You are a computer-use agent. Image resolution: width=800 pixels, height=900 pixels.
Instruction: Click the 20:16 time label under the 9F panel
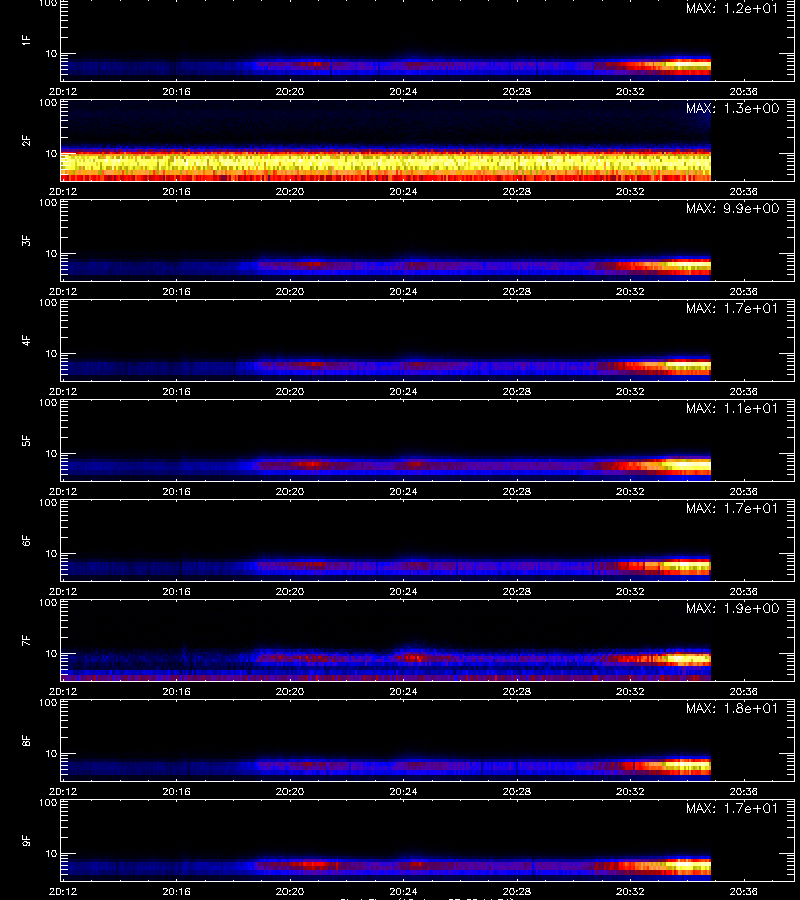click(176, 891)
